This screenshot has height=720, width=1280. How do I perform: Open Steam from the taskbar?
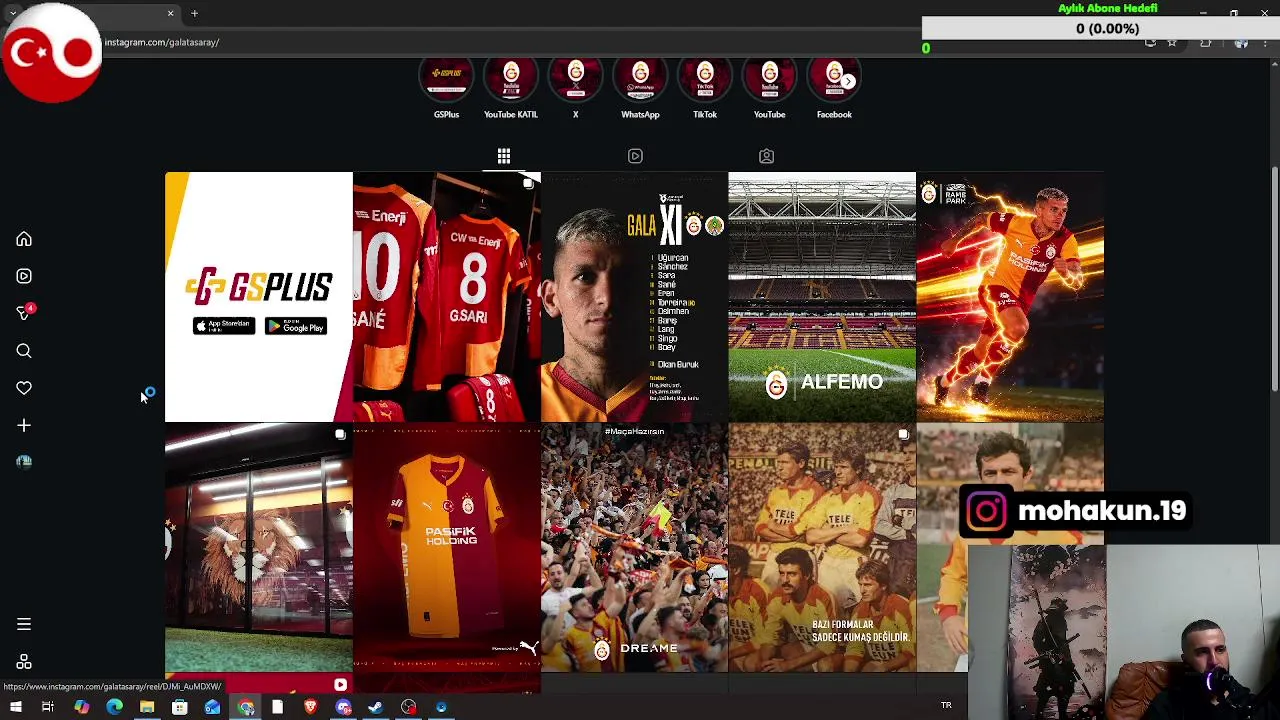pyautogui.click(x=375, y=707)
